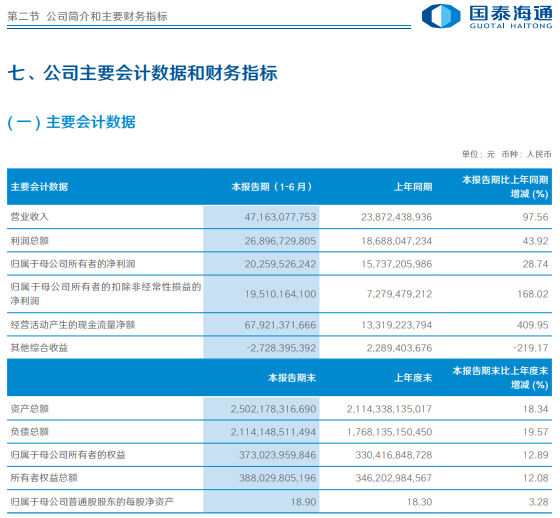Screen dimensions: 560x518
Task: Click the Guotai Haitong hexagon logo icon
Action: pos(441,16)
